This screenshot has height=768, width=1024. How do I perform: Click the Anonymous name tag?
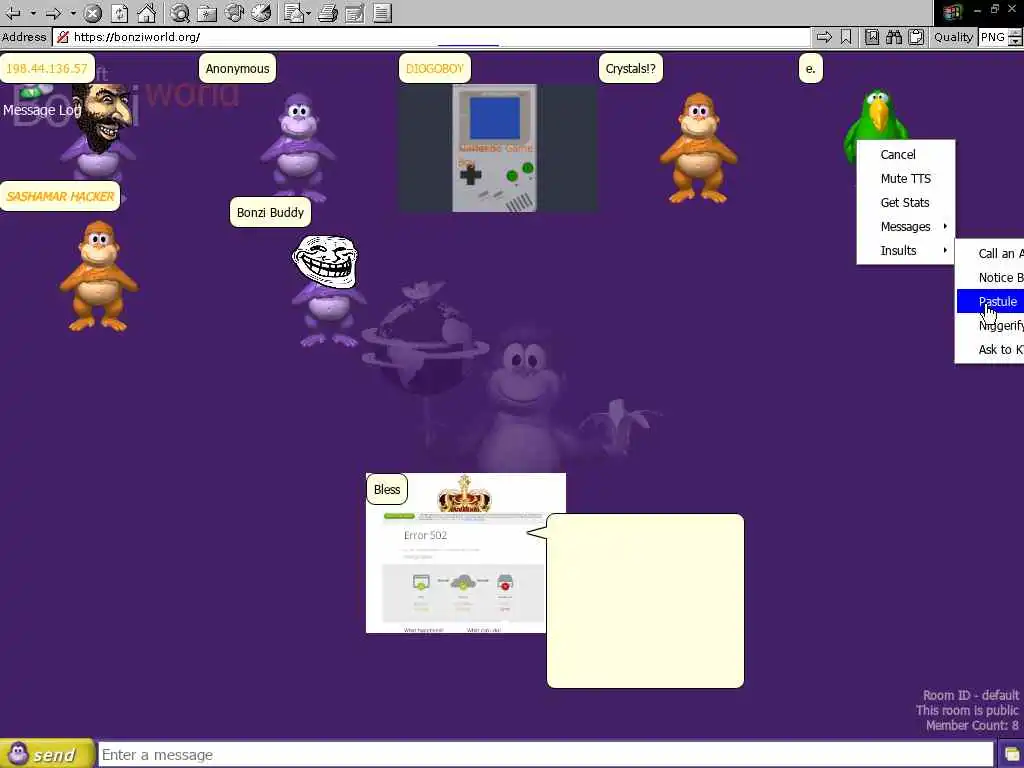(238, 69)
